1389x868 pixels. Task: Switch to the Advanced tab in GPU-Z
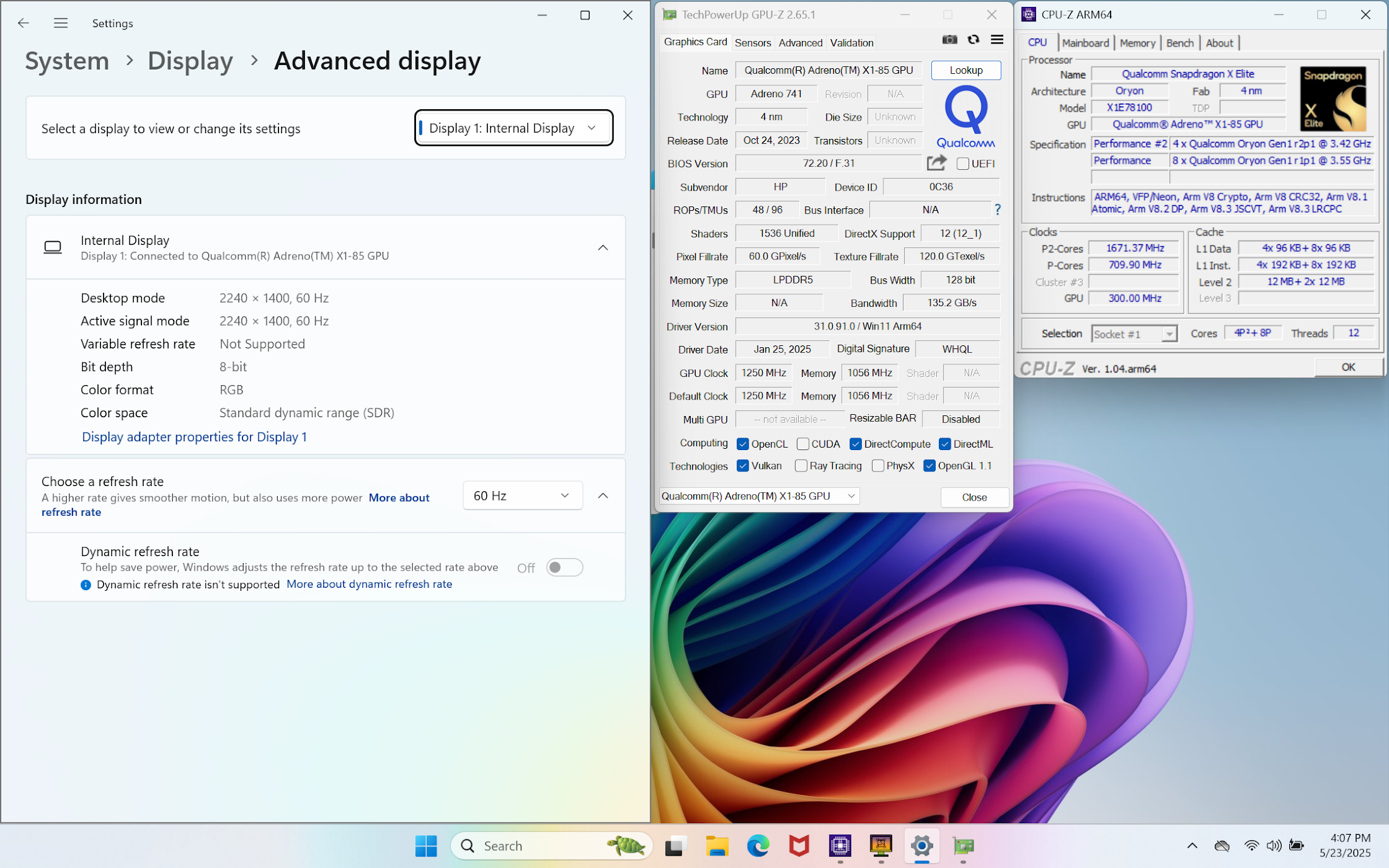[801, 43]
